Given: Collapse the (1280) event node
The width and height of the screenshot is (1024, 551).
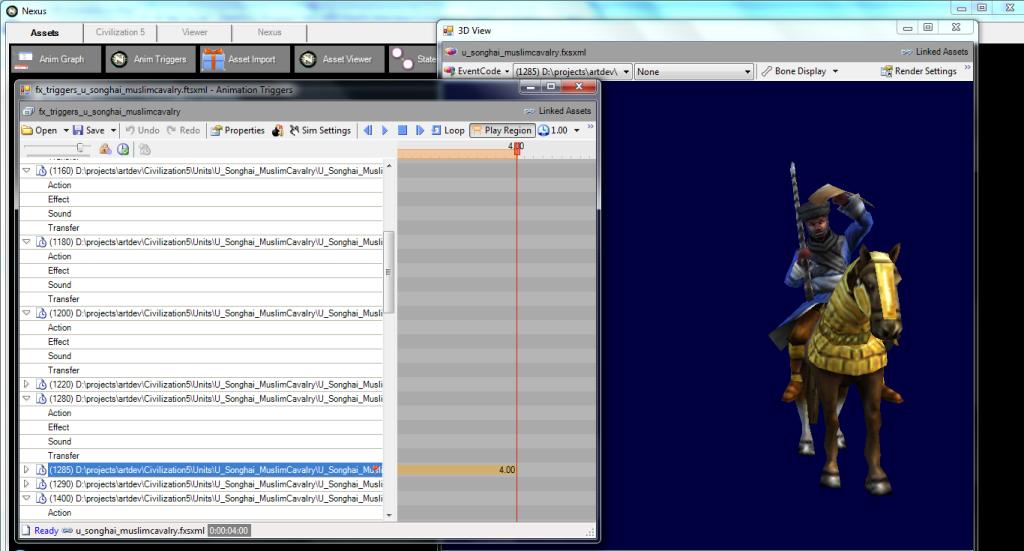Looking at the screenshot, I should [27, 398].
